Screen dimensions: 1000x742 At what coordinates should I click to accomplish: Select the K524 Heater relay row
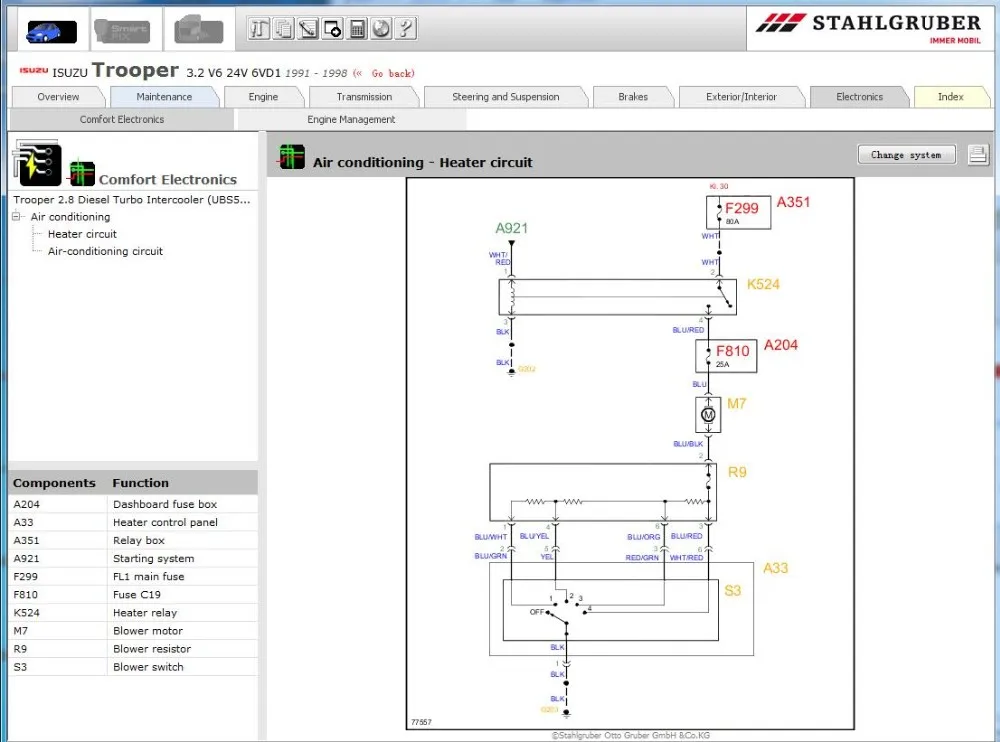(133, 612)
